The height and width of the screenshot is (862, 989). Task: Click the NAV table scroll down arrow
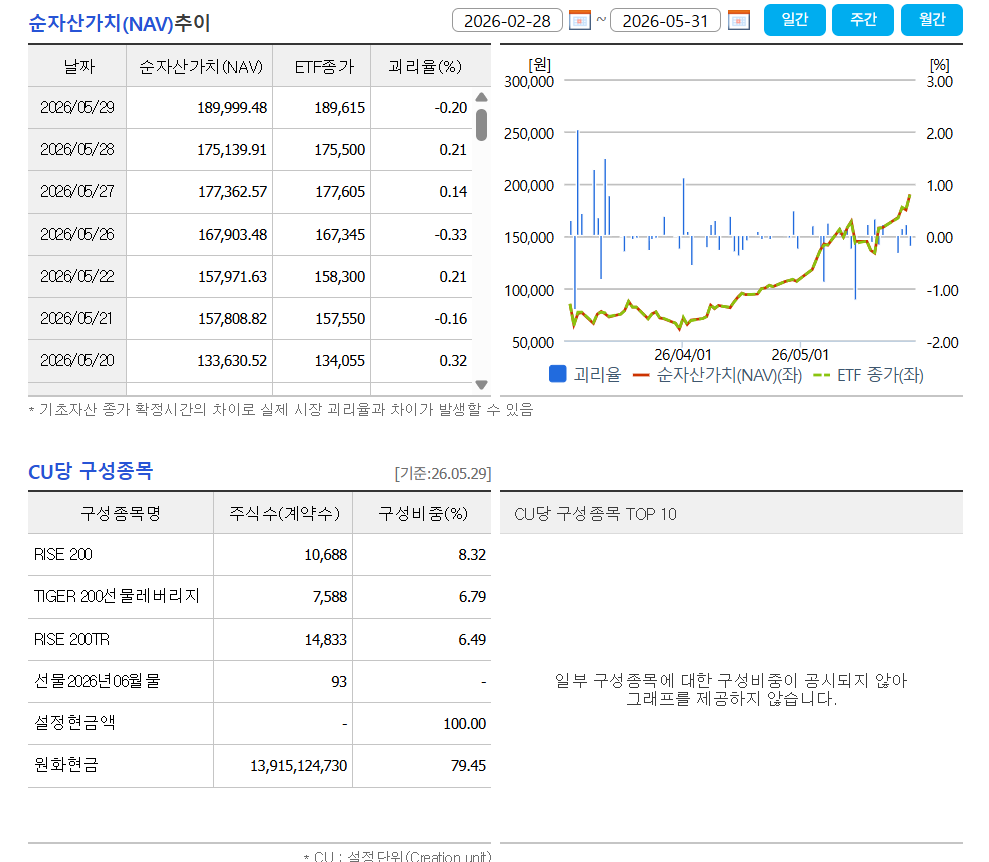coord(481,385)
